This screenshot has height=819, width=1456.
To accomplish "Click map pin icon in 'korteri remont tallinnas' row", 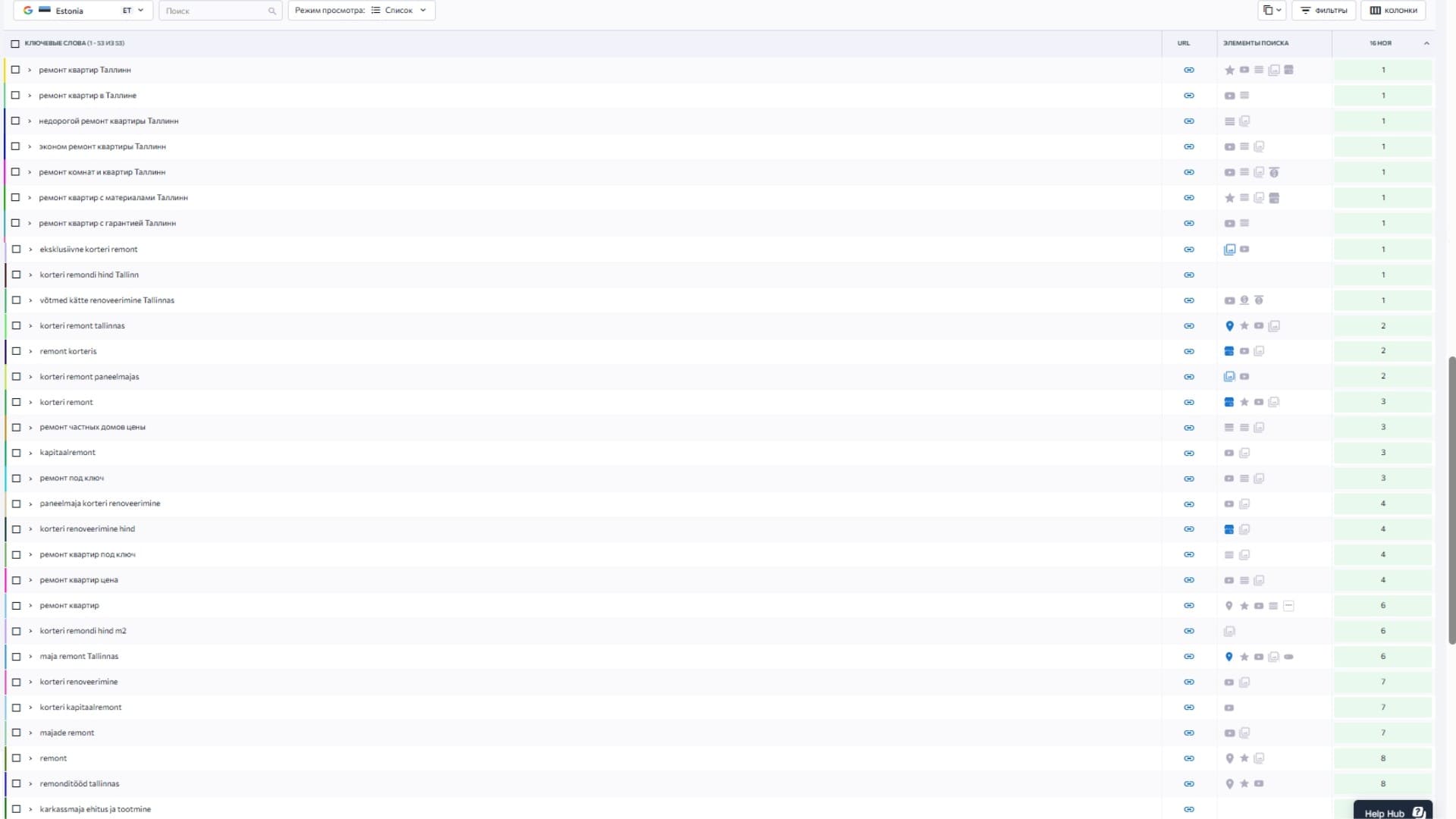I will pos(1229,326).
